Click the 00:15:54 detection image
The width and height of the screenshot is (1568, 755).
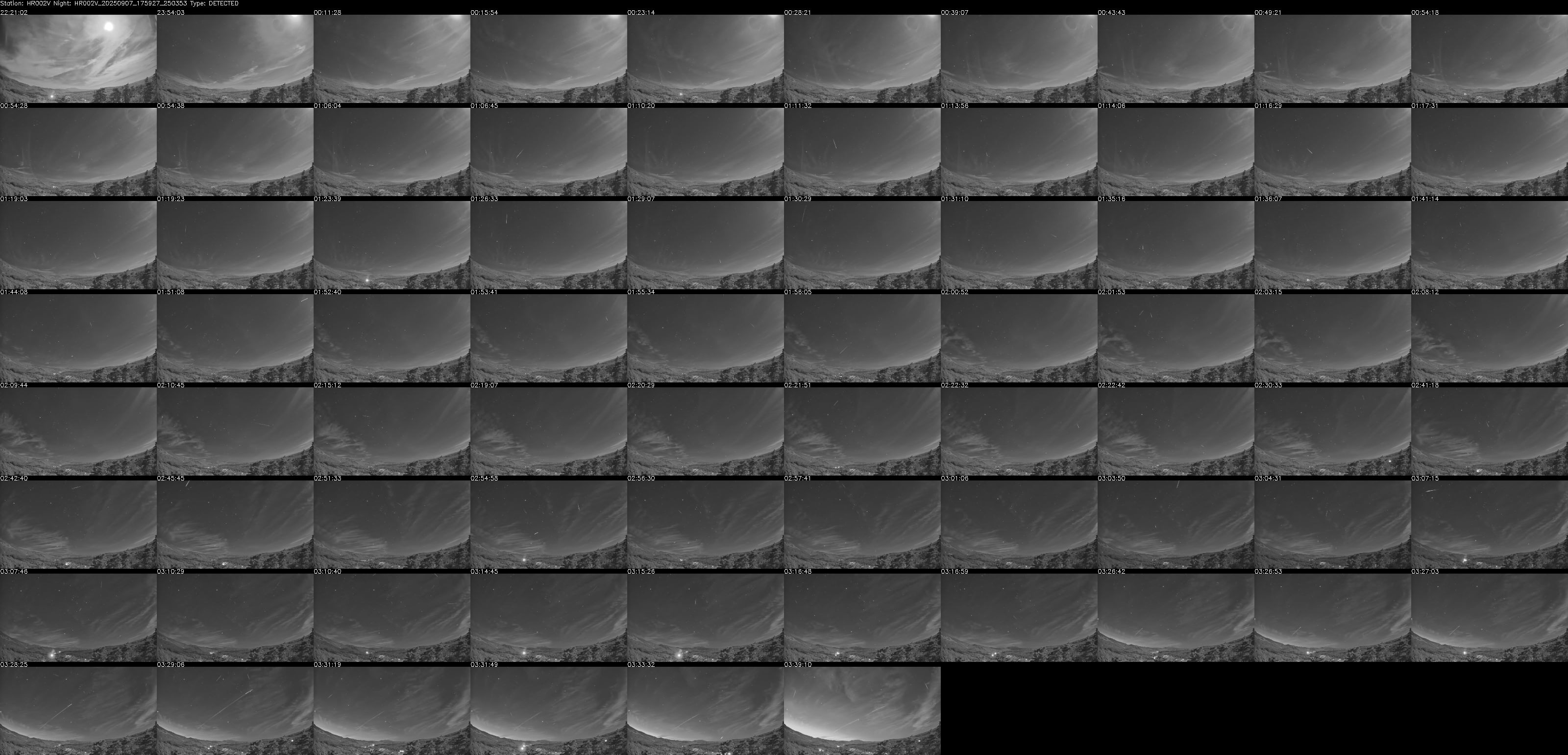(548, 58)
